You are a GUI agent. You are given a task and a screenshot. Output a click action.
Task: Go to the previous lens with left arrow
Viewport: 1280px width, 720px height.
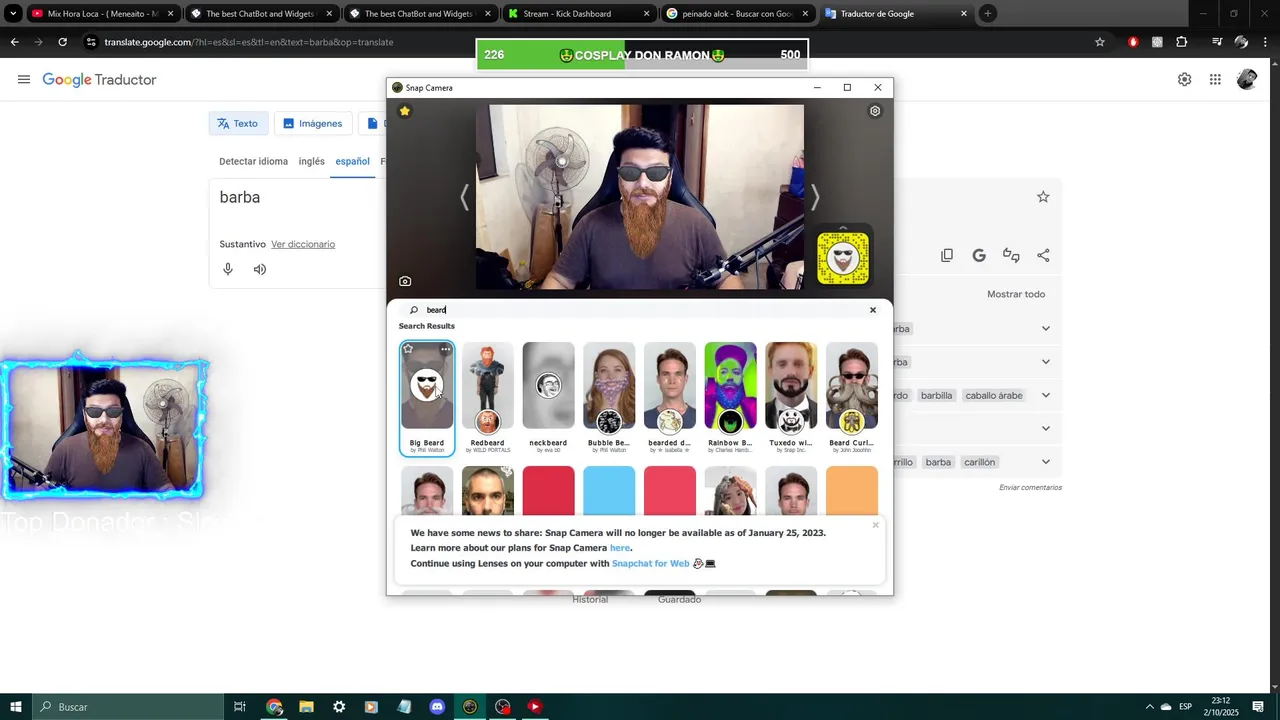[x=464, y=197]
